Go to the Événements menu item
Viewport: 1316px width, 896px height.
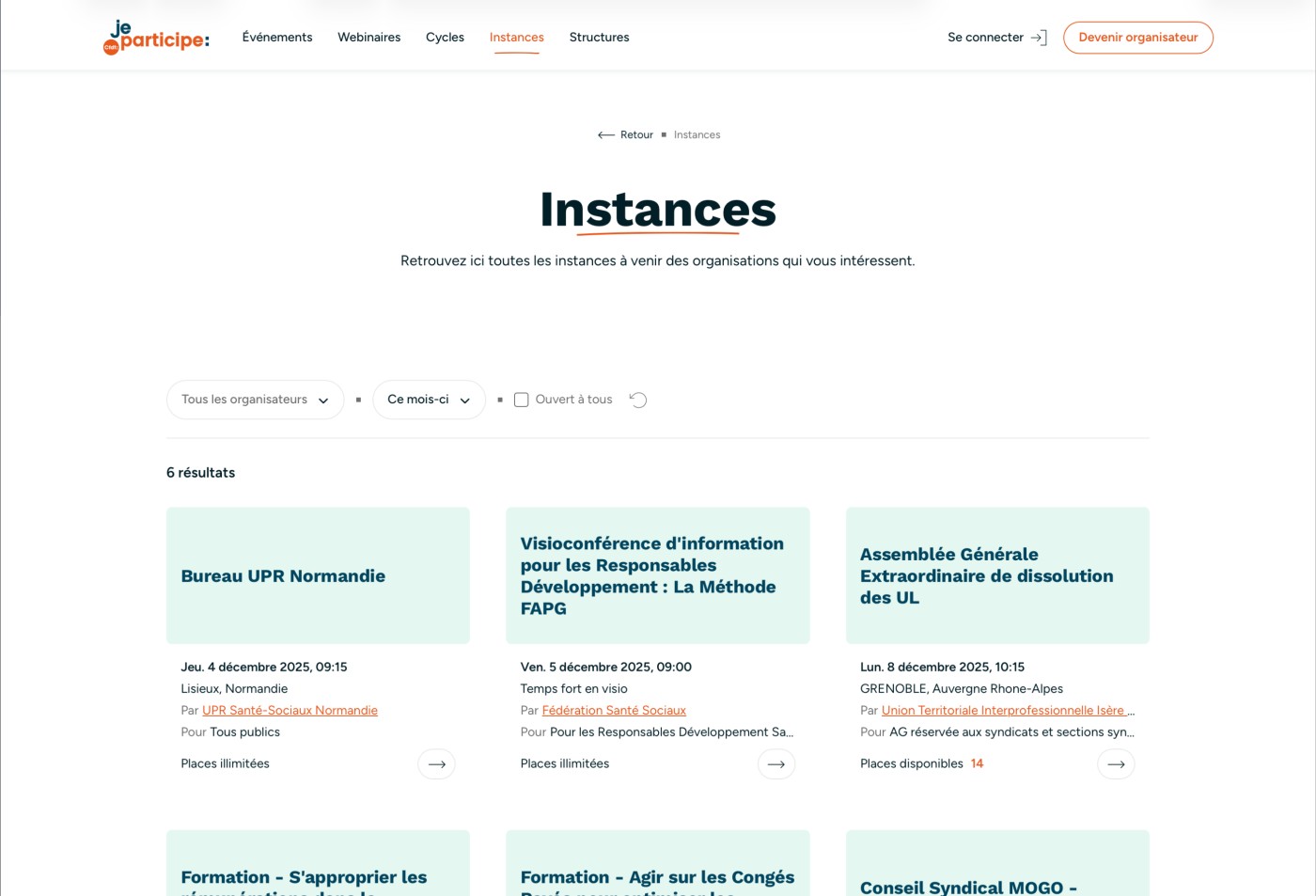coord(277,38)
